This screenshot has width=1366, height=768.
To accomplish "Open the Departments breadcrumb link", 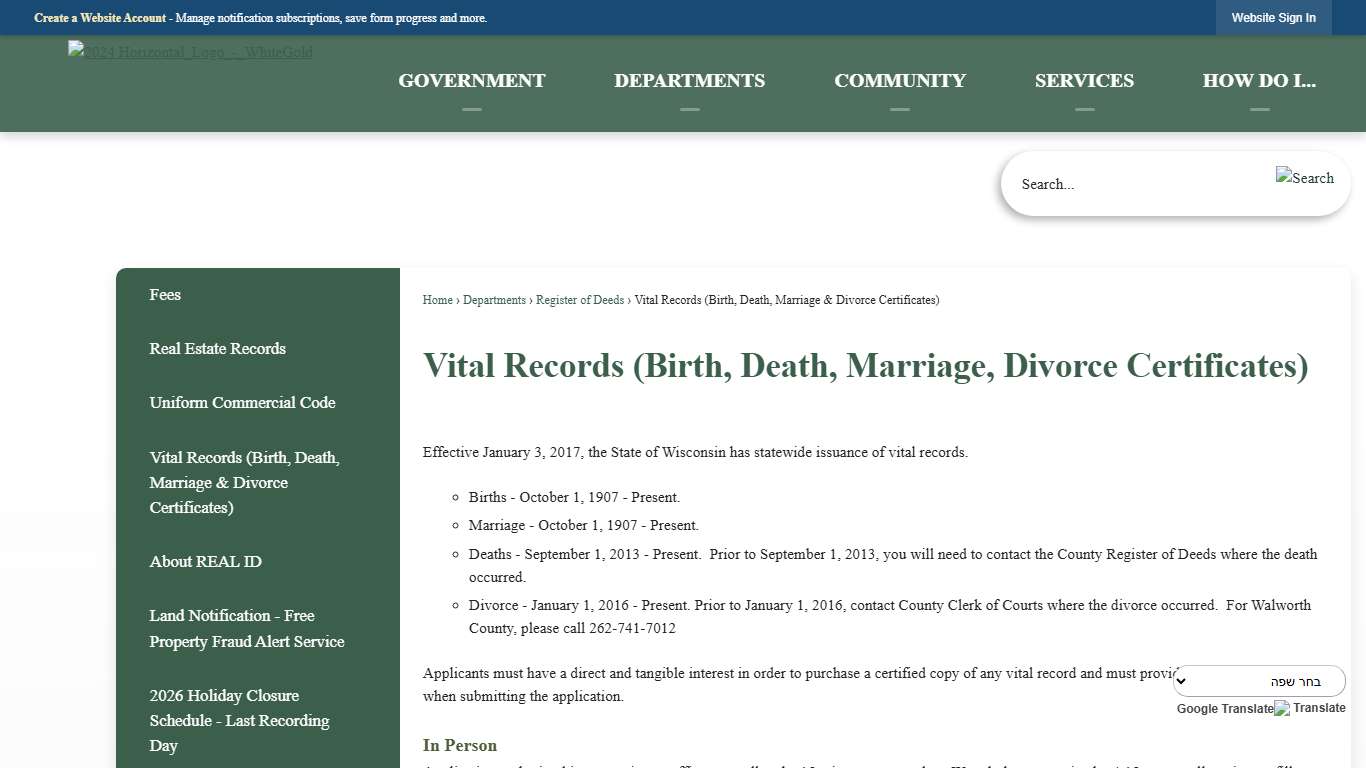I will 494,299.
